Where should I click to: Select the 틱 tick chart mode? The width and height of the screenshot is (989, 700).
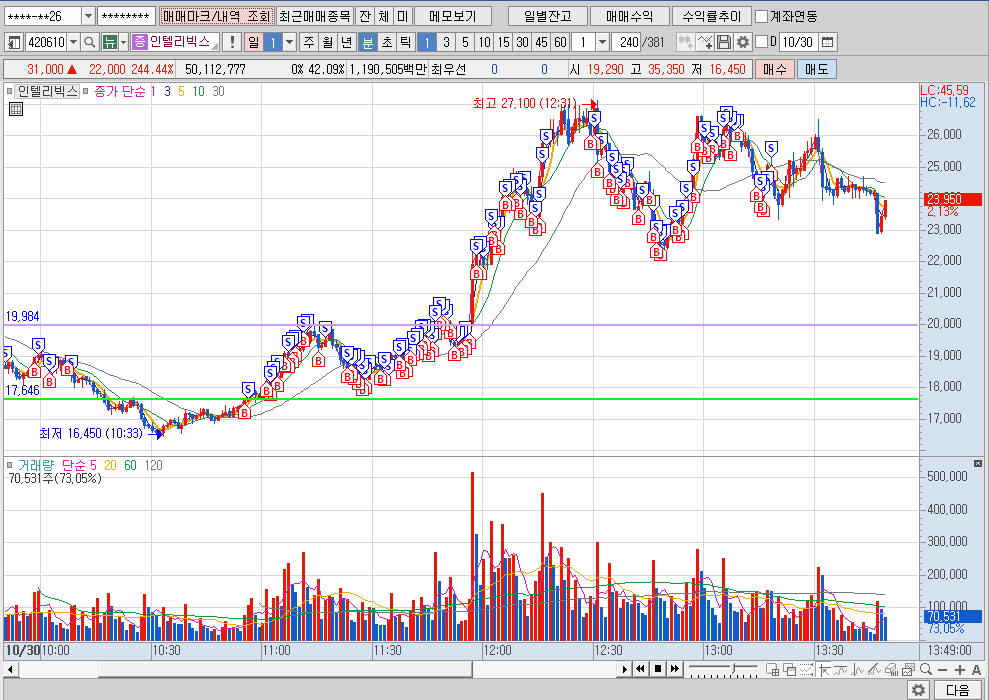tap(406, 42)
